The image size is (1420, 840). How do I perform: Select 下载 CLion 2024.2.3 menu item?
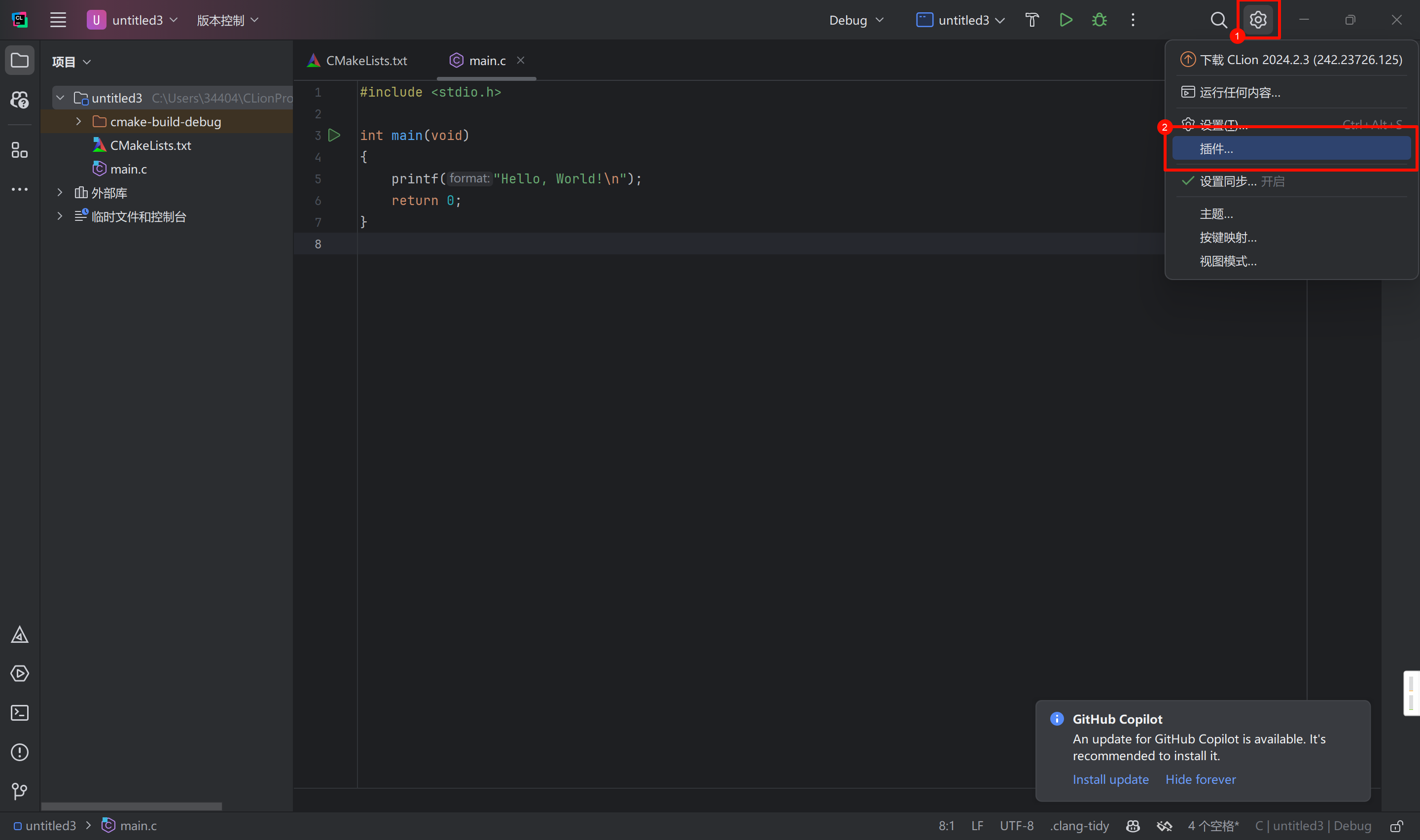1291,60
